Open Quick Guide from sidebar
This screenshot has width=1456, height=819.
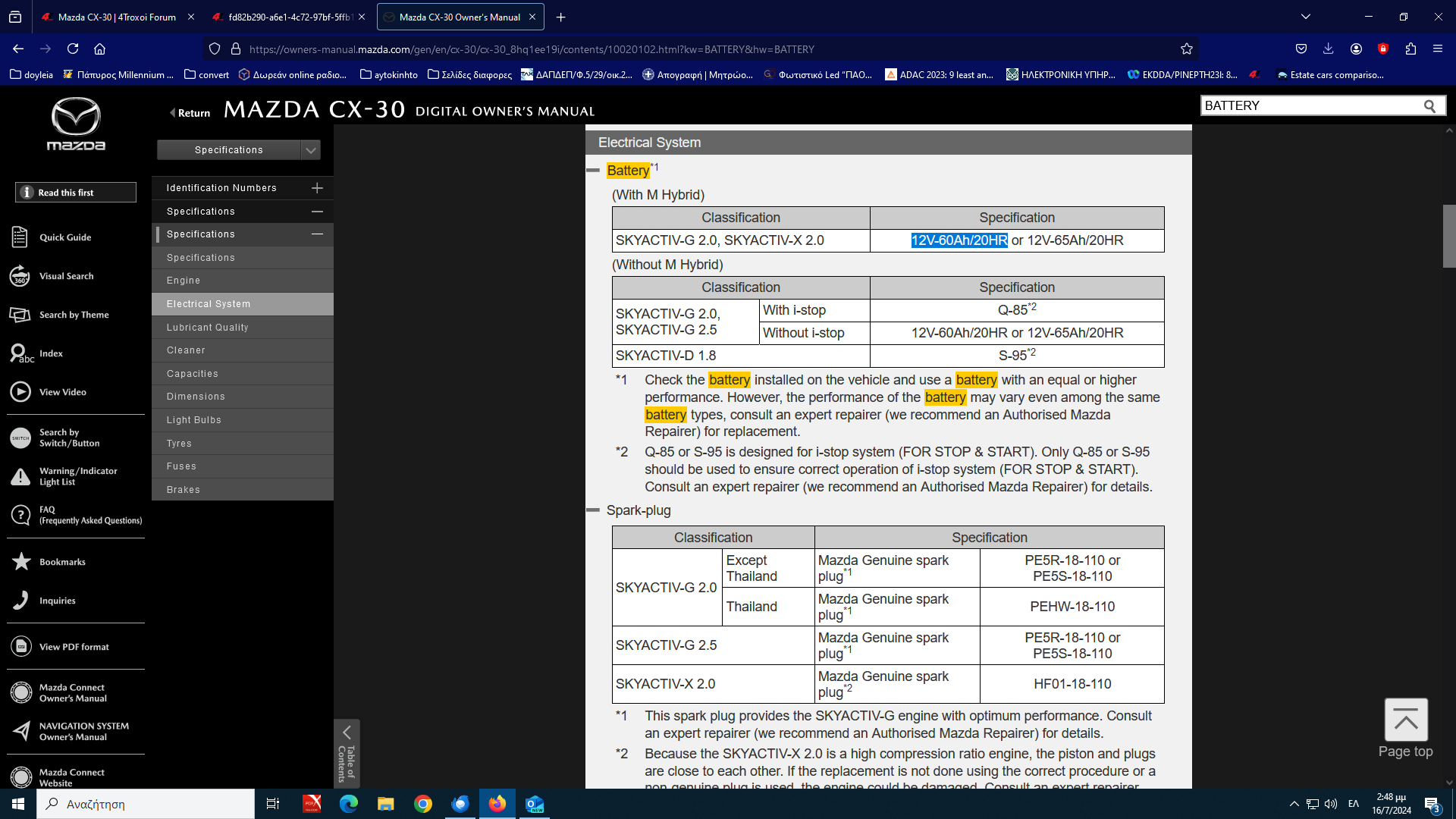(x=52, y=237)
